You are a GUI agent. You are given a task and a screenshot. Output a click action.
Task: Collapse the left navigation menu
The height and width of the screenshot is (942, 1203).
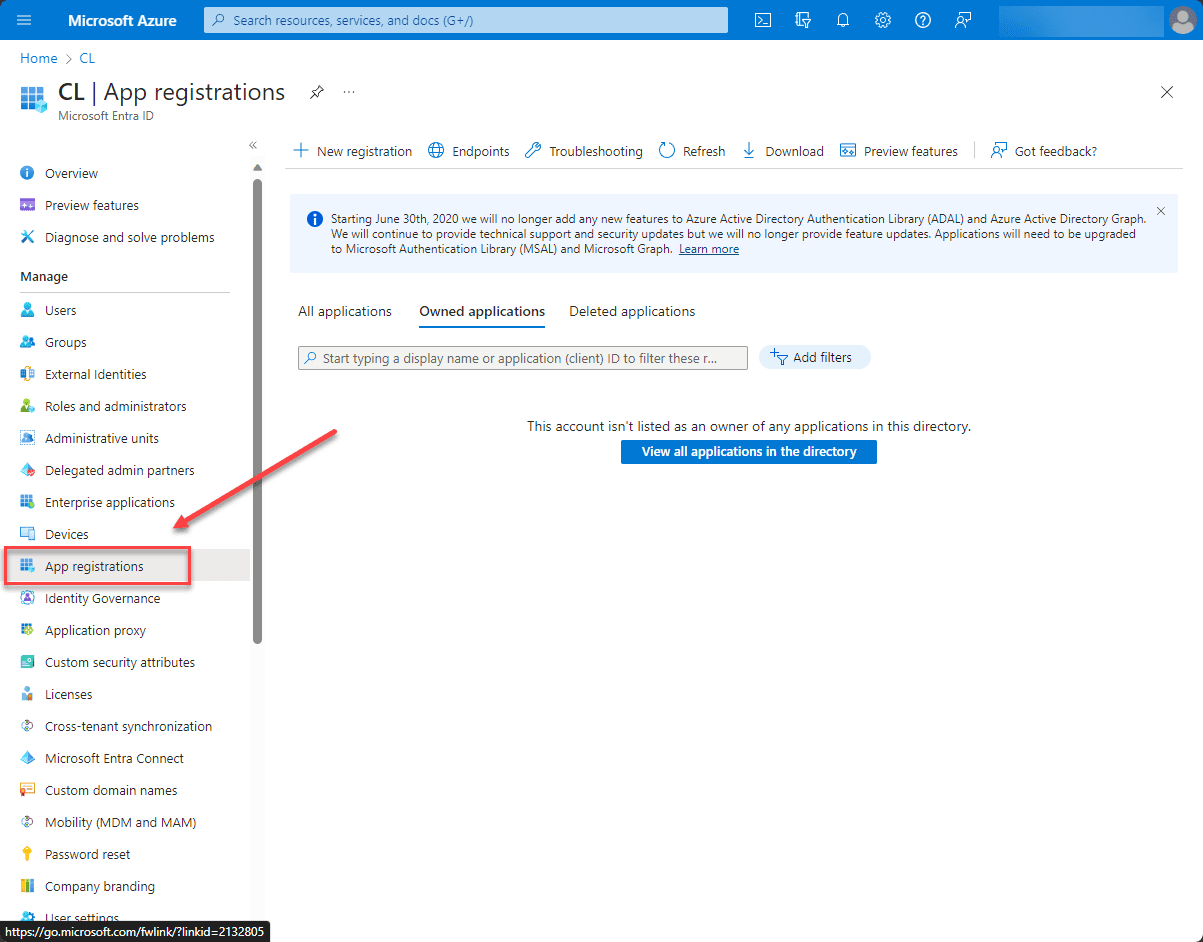(254, 145)
